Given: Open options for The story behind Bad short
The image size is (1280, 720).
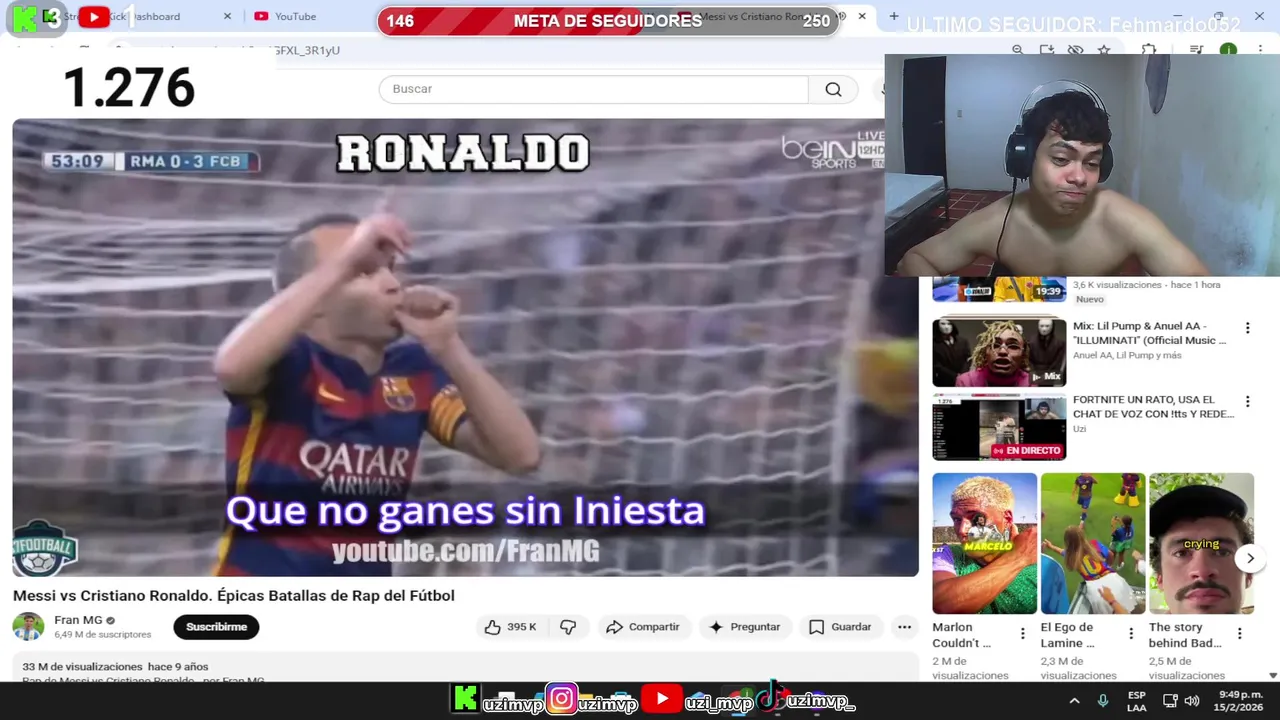Looking at the screenshot, I should point(1239,634).
